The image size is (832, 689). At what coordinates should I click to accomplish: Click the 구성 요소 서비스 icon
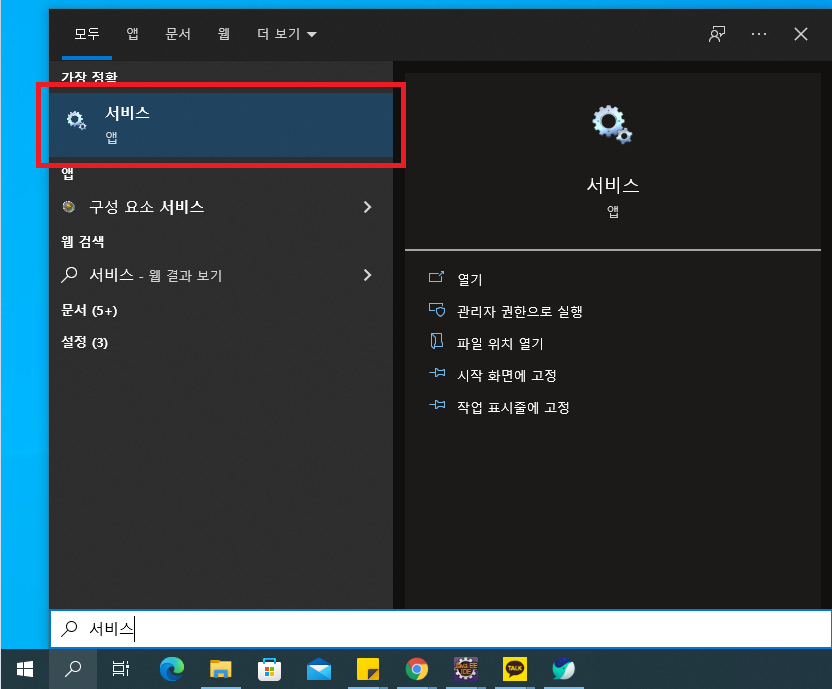[69, 206]
